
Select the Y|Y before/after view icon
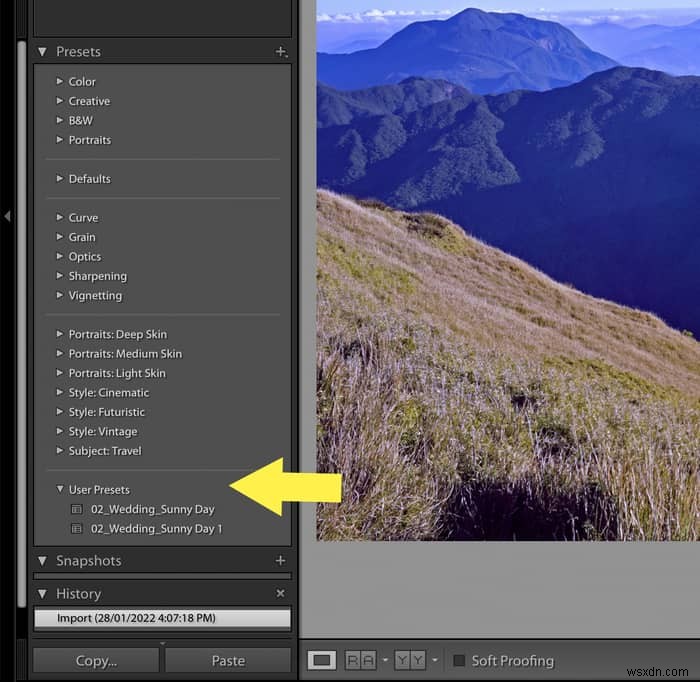point(410,660)
